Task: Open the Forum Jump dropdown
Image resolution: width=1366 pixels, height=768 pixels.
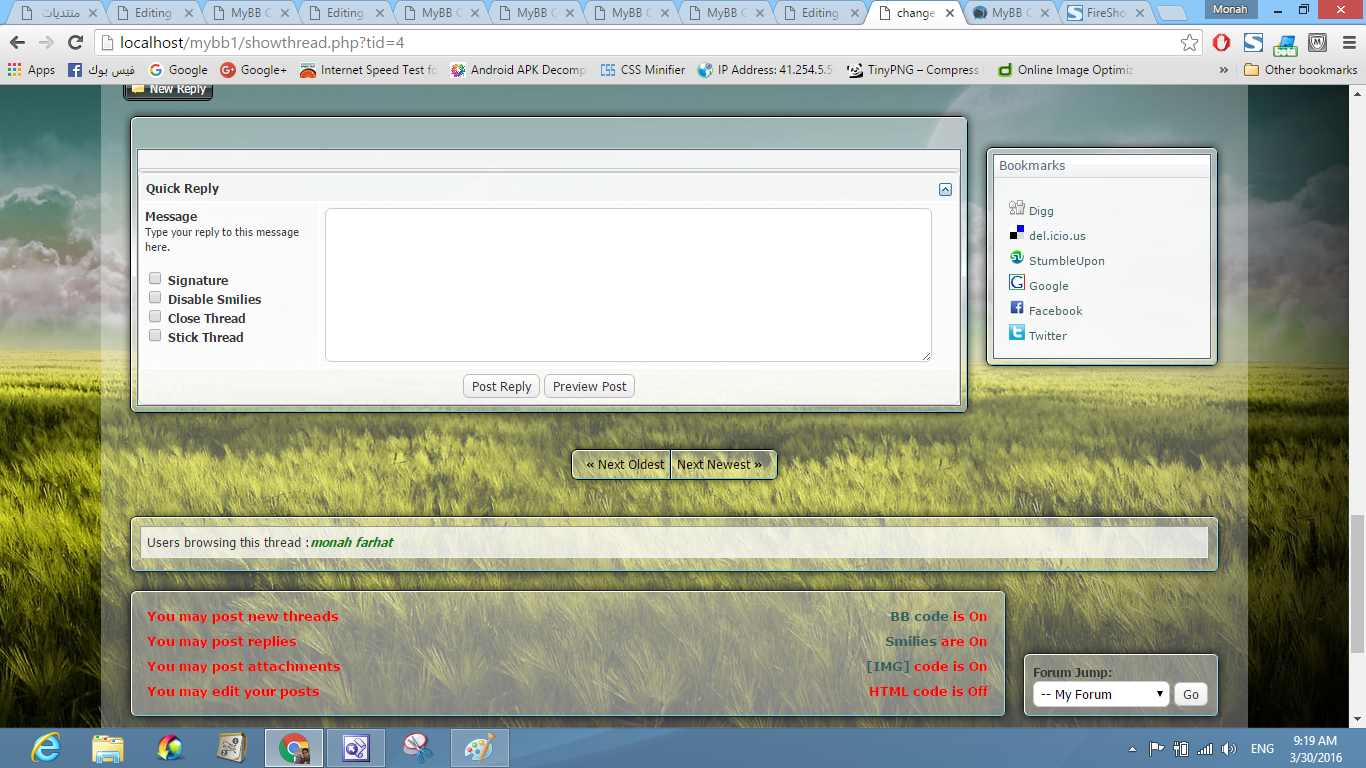Action: pos(1101,694)
